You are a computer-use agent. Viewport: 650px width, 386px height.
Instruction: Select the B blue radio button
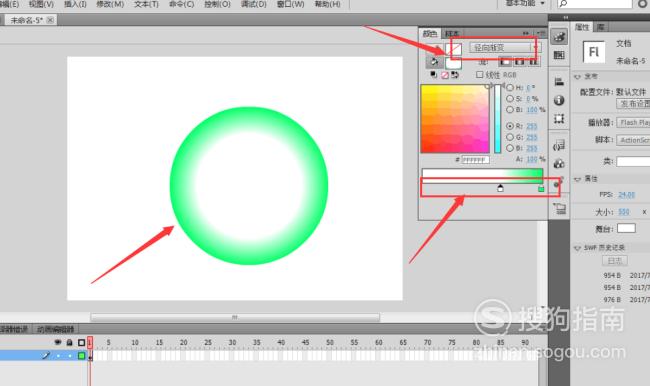510,148
